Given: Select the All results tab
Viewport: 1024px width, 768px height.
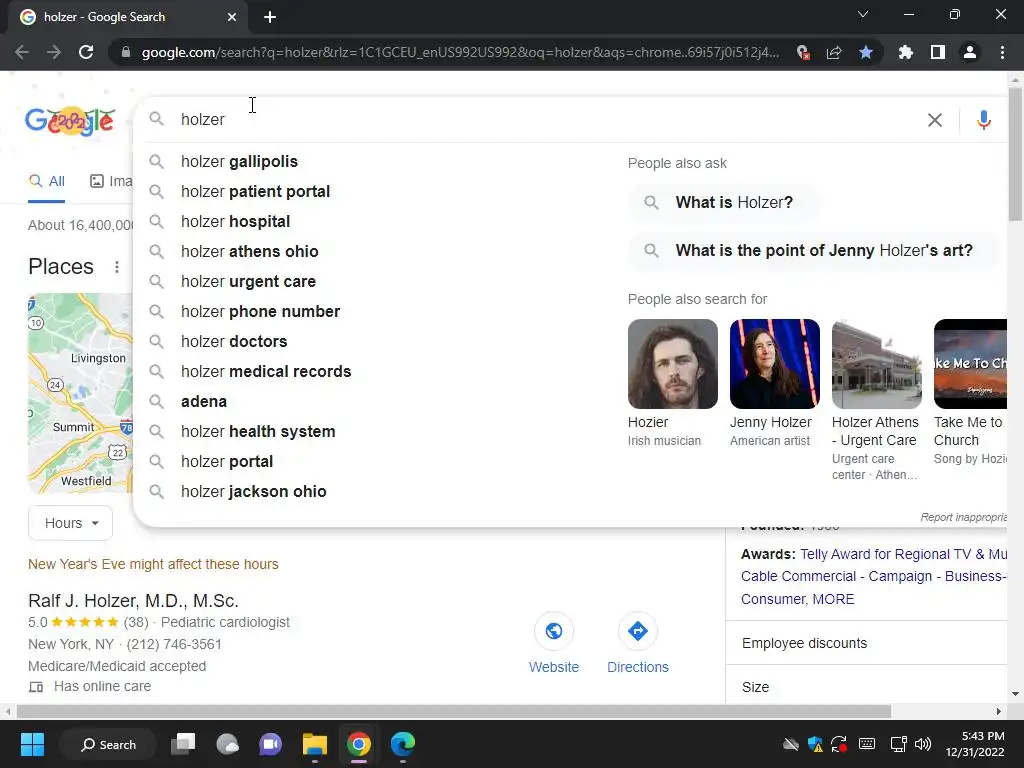Looking at the screenshot, I should (x=46, y=181).
